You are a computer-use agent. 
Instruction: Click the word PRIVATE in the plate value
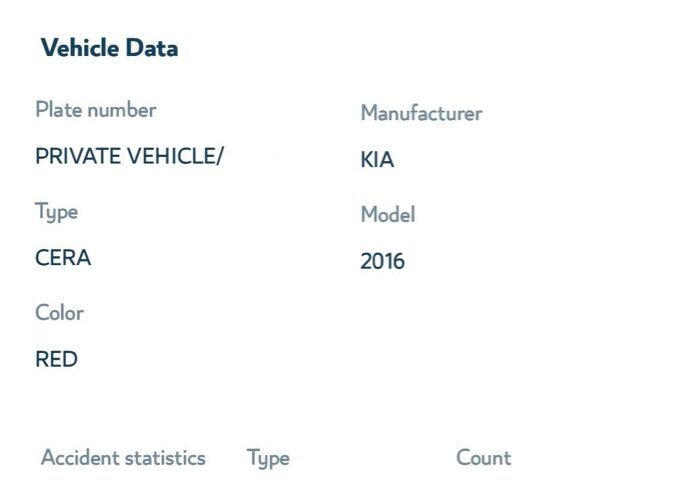(x=78, y=157)
